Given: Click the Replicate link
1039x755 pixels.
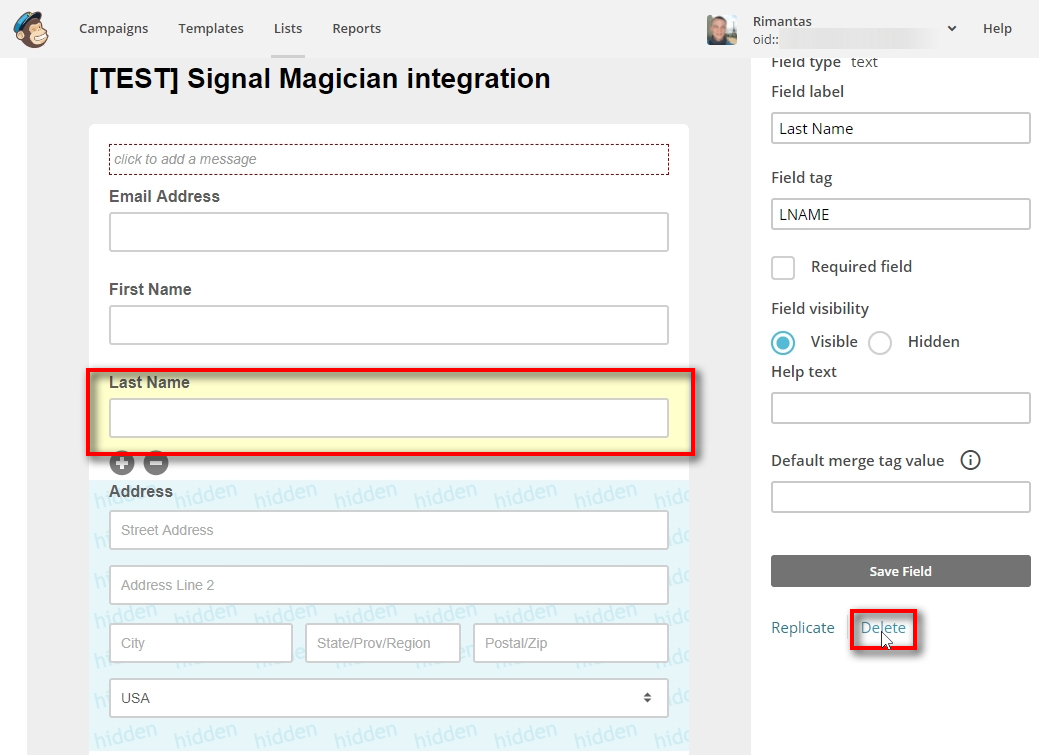Looking at the screenshot, I should (x=803, y=628).
